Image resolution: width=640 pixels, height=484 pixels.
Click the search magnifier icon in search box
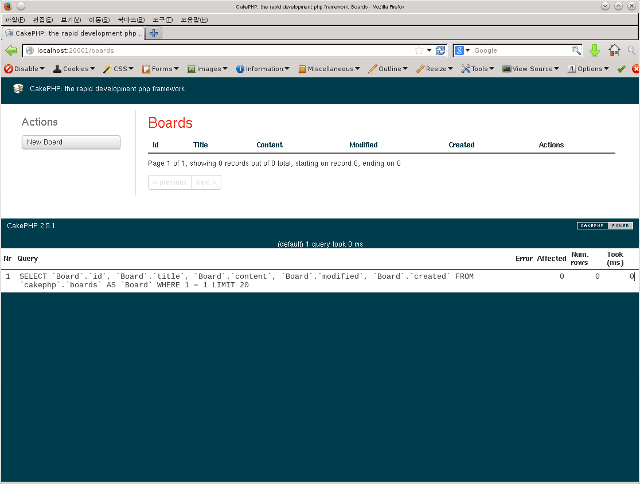click(x=576, y=50)
